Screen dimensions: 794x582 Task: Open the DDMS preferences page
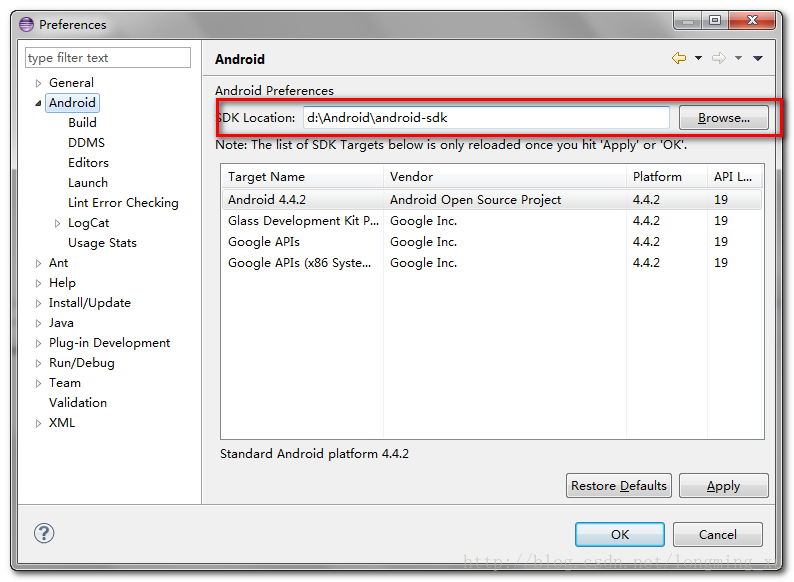tap(86, 143)
